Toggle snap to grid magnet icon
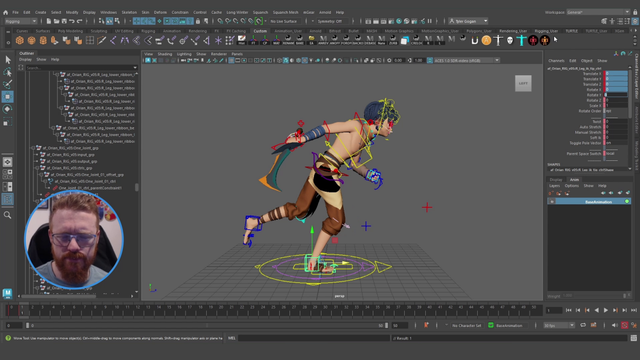 (x=220, y=21)
